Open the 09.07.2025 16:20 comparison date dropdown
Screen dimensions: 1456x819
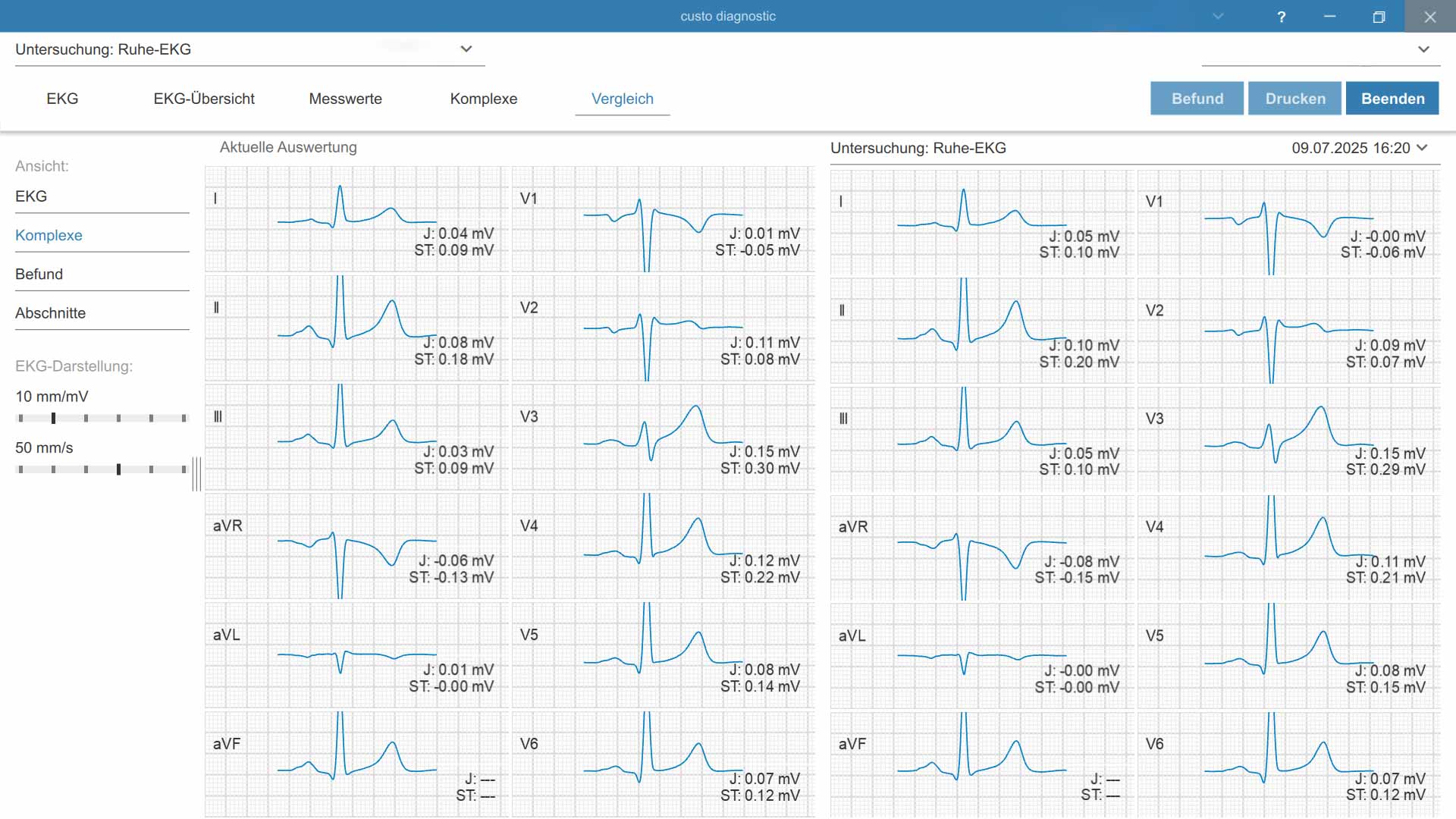pyautogui.click(x=1359, y=148)
